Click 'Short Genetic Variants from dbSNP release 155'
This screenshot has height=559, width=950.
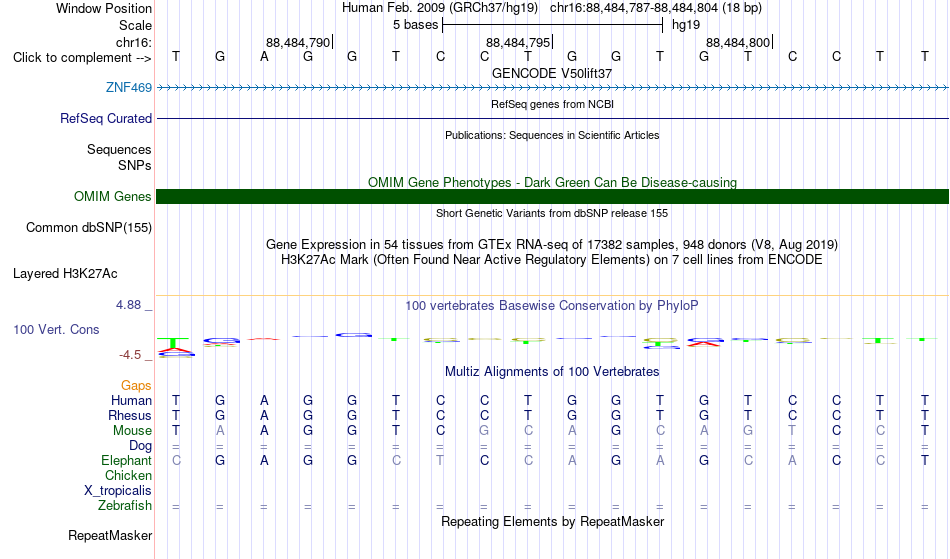point(552,213)
